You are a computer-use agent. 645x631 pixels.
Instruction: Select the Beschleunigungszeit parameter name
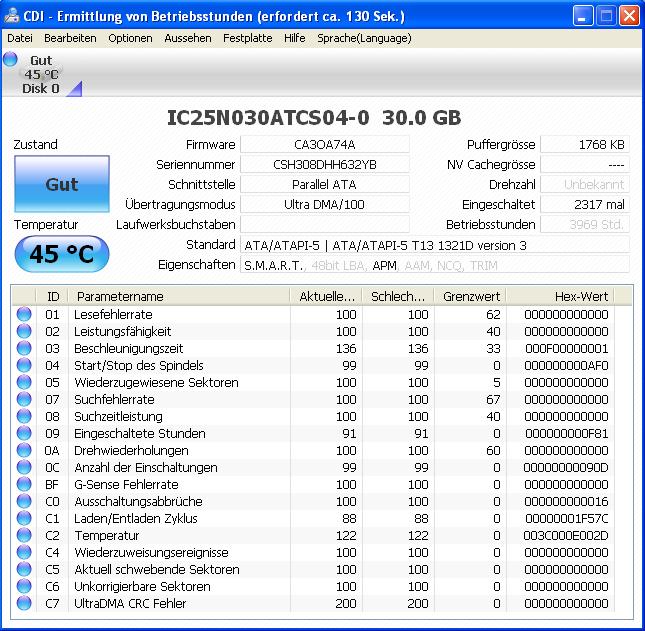(128, 348)
